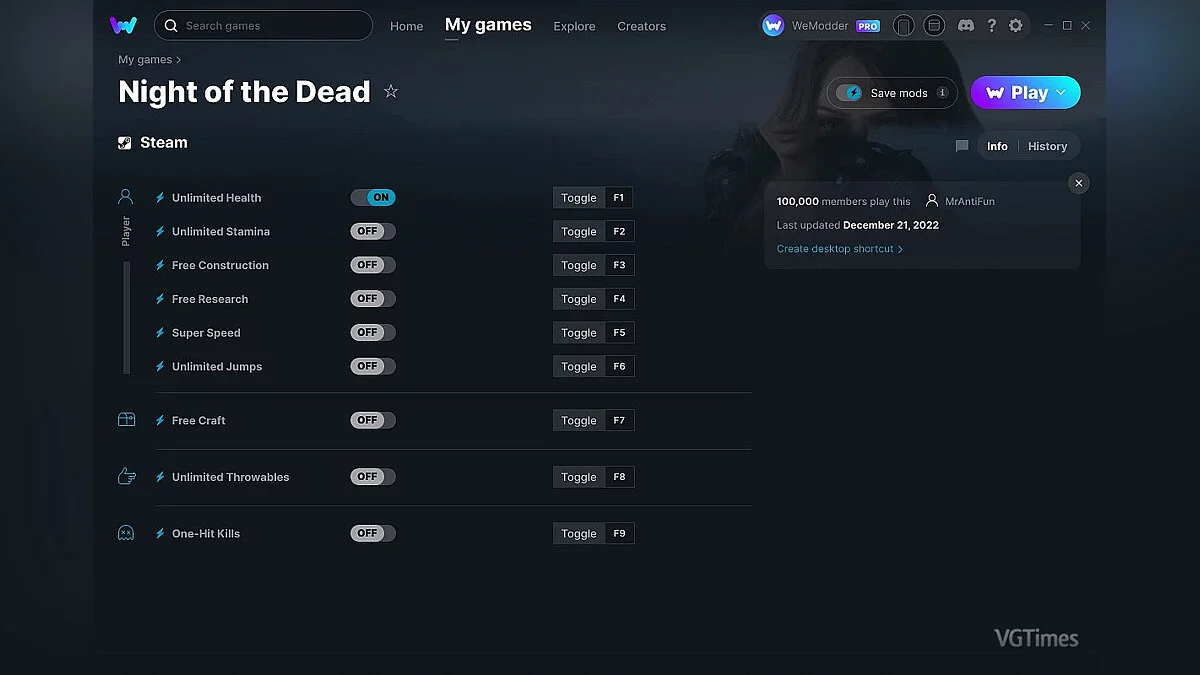Click Create desktop shortcut link
The image size is (1200, 675).
(840, 249)
